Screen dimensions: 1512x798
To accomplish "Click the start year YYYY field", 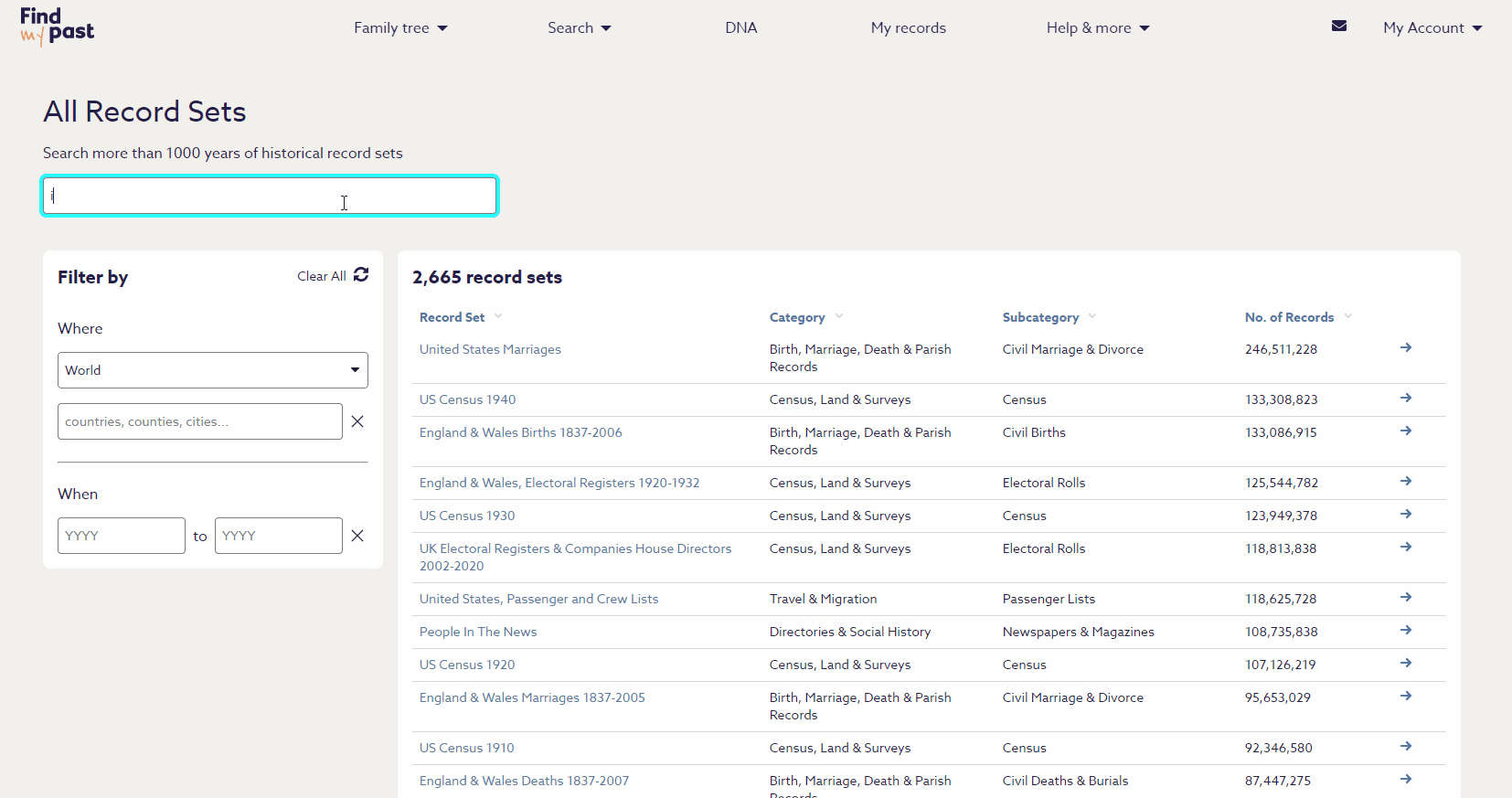I will pos(122,536).
